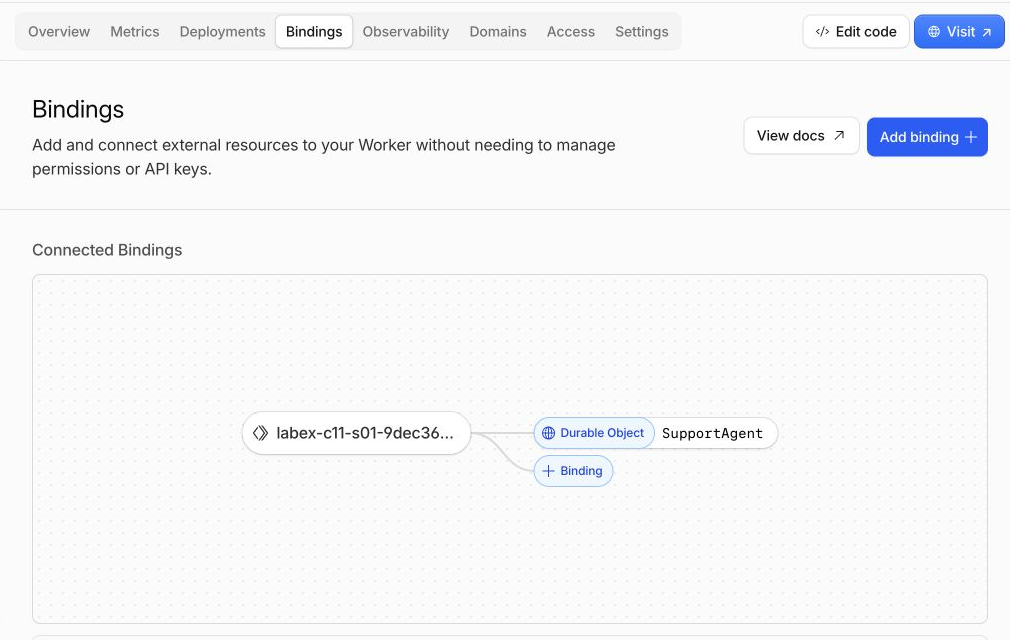This screenshot has height=640, width=1010.
Task: Click the Bindings description paragraph text
Action: coord(323,157)
